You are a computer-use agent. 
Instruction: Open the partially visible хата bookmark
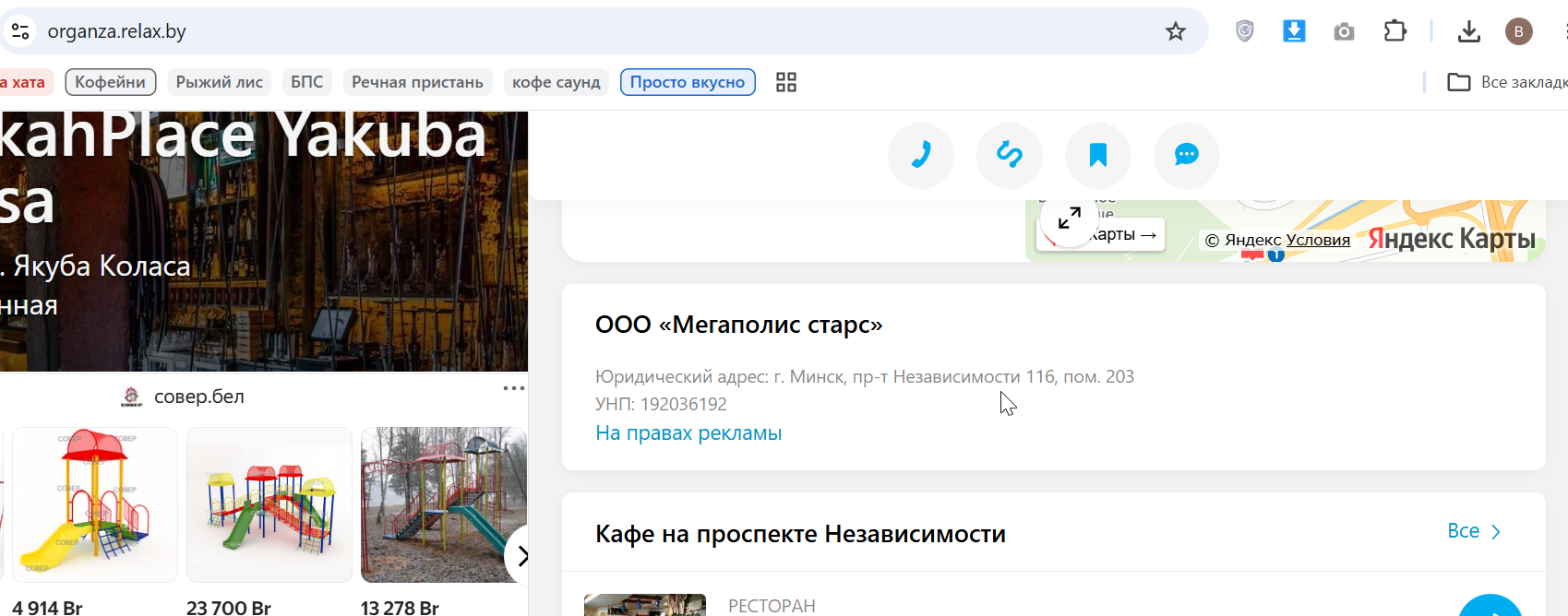click(x=27, y=82)
